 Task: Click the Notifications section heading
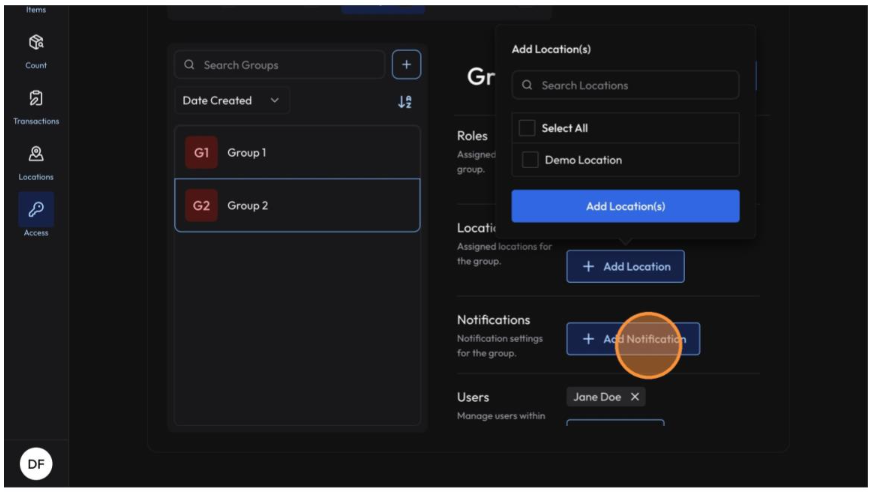coord(493,320)
